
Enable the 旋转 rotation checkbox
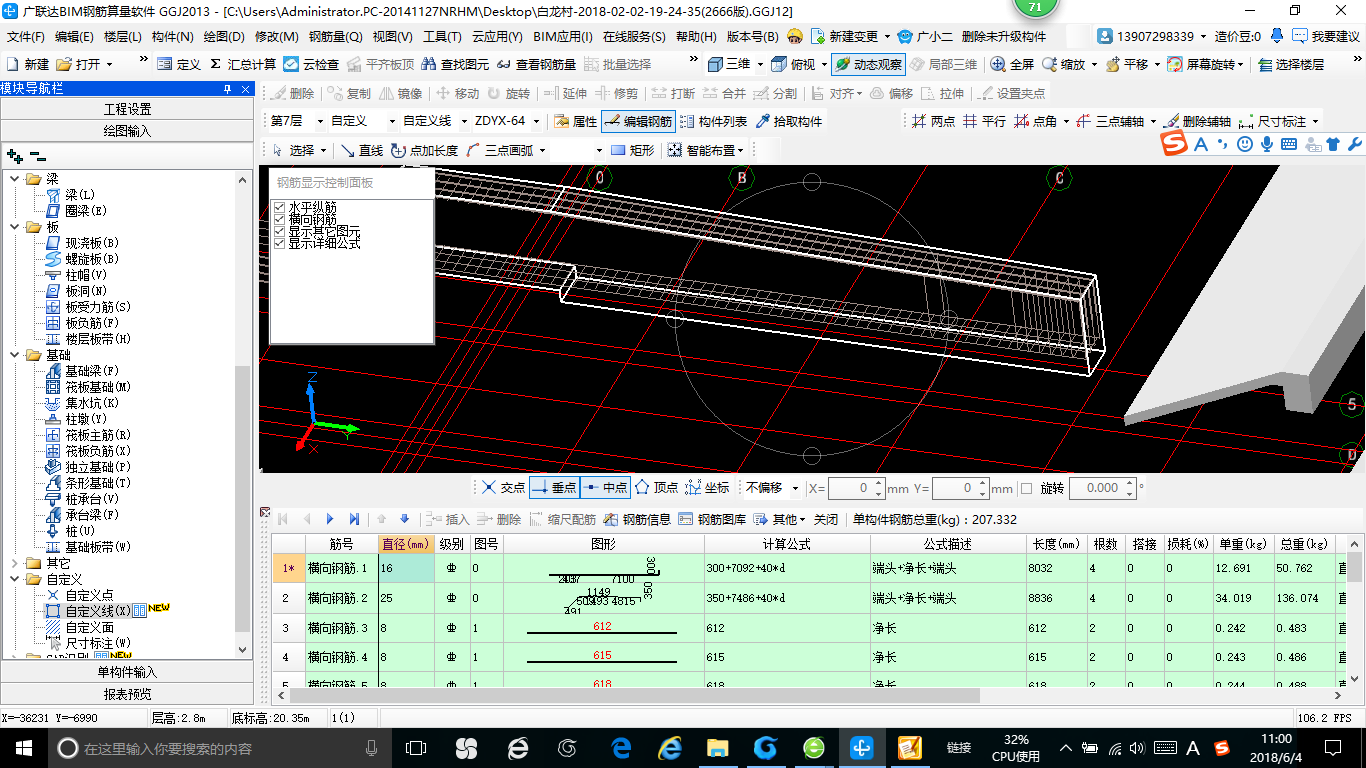(1026, 488)
